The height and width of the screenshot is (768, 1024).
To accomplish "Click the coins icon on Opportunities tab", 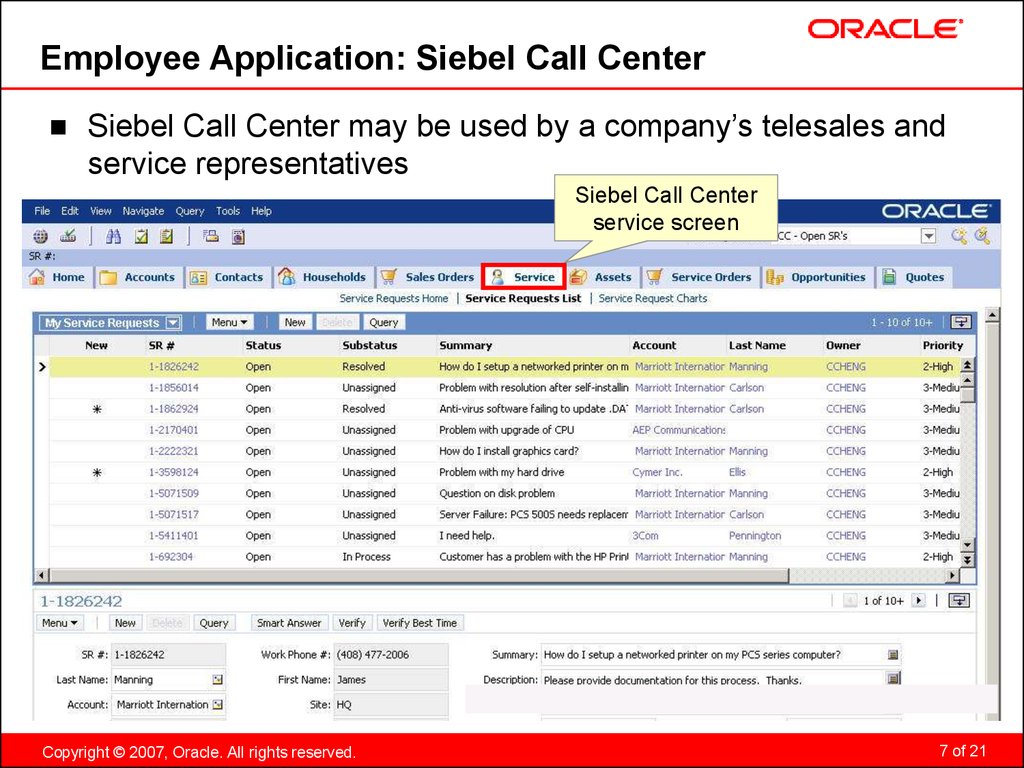I will pos(775,277).
